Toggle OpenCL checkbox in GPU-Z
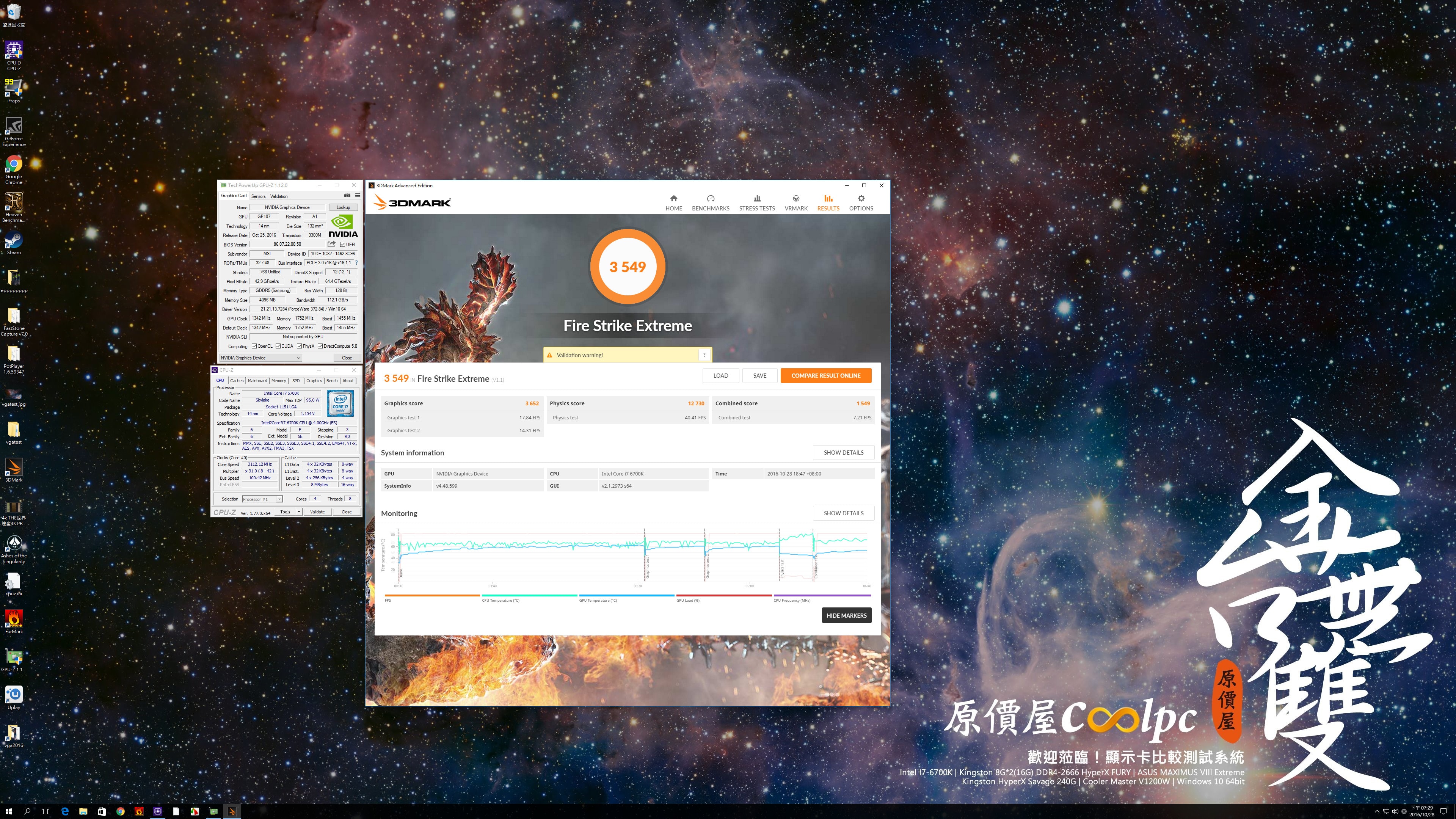This screenshot has height=819, width=1456. 254,346
